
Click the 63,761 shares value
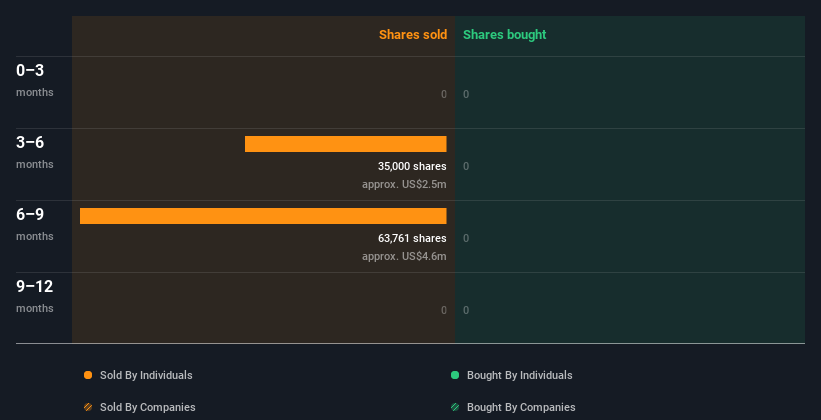click(x=412, y=238)
